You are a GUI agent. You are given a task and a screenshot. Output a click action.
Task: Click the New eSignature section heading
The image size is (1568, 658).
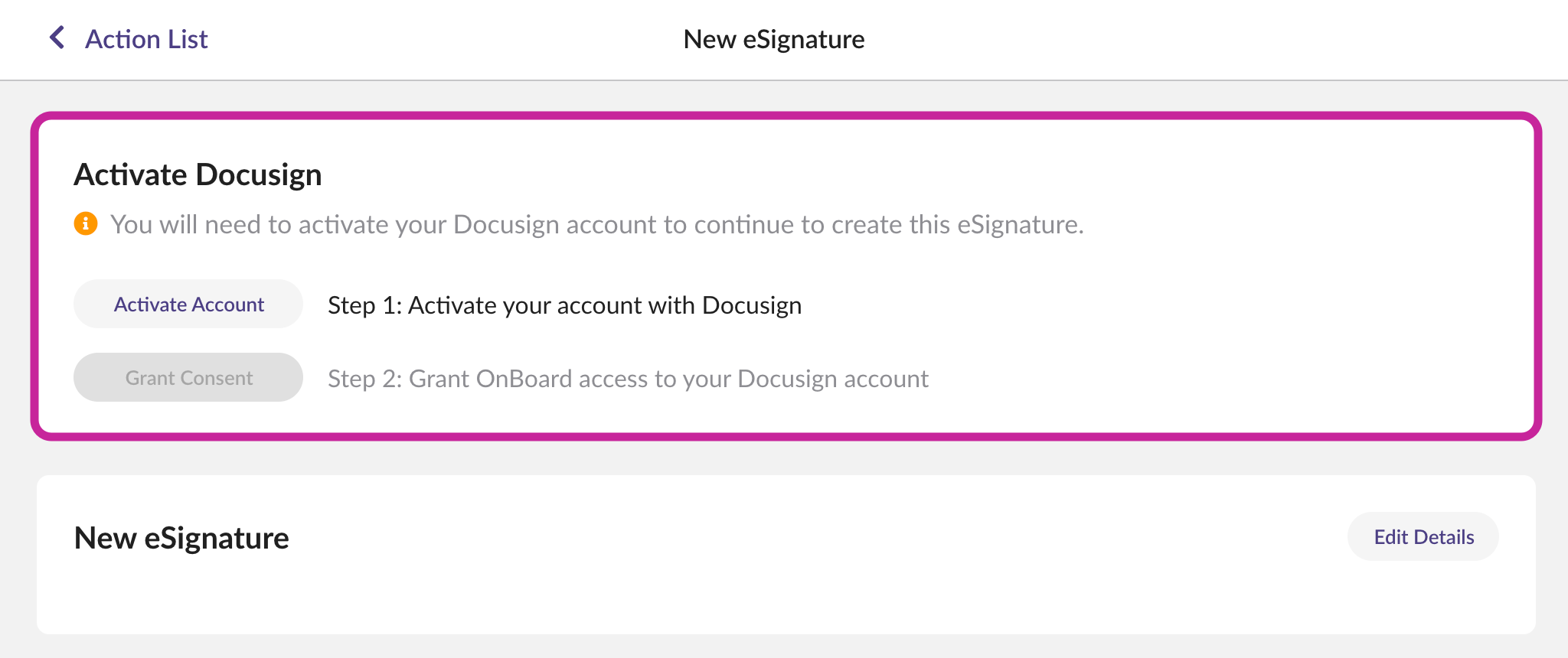coord(181,538)
